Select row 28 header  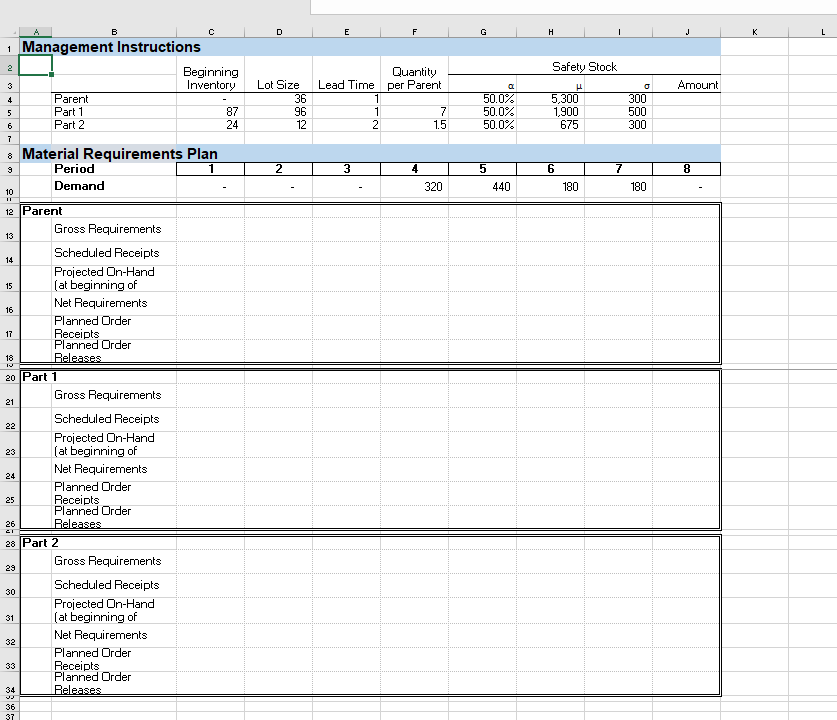[10, 544]
